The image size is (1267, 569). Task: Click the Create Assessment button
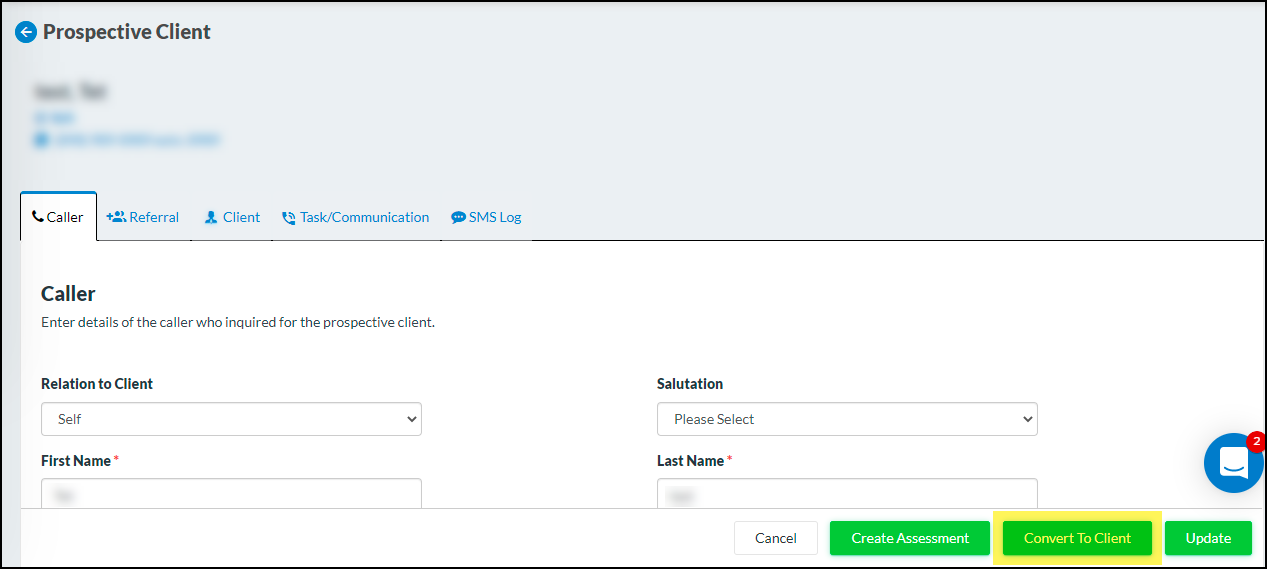[910, 538]
